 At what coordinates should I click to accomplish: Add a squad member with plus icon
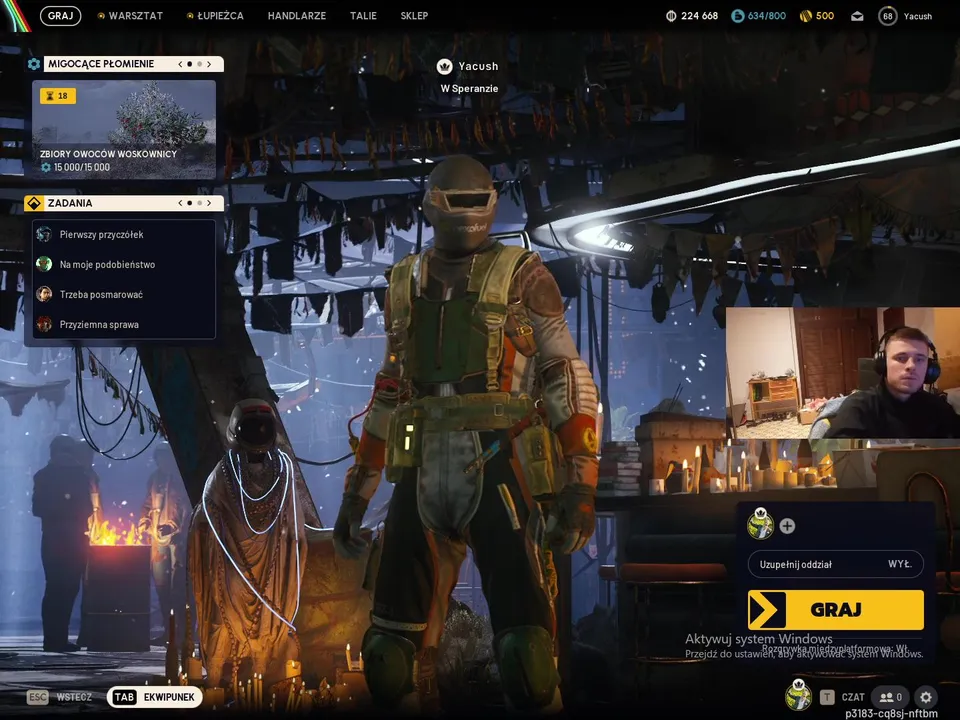(787, 526)
